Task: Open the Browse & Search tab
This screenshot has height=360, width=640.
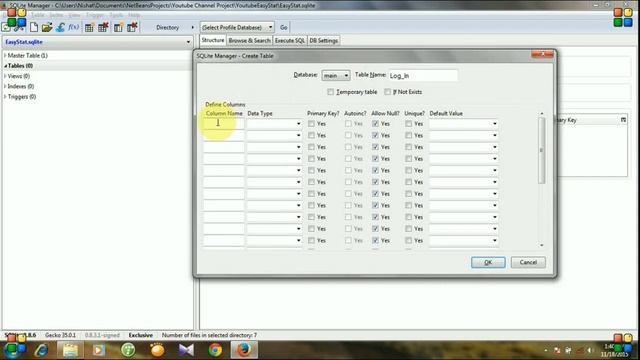Action: [249, 40]
